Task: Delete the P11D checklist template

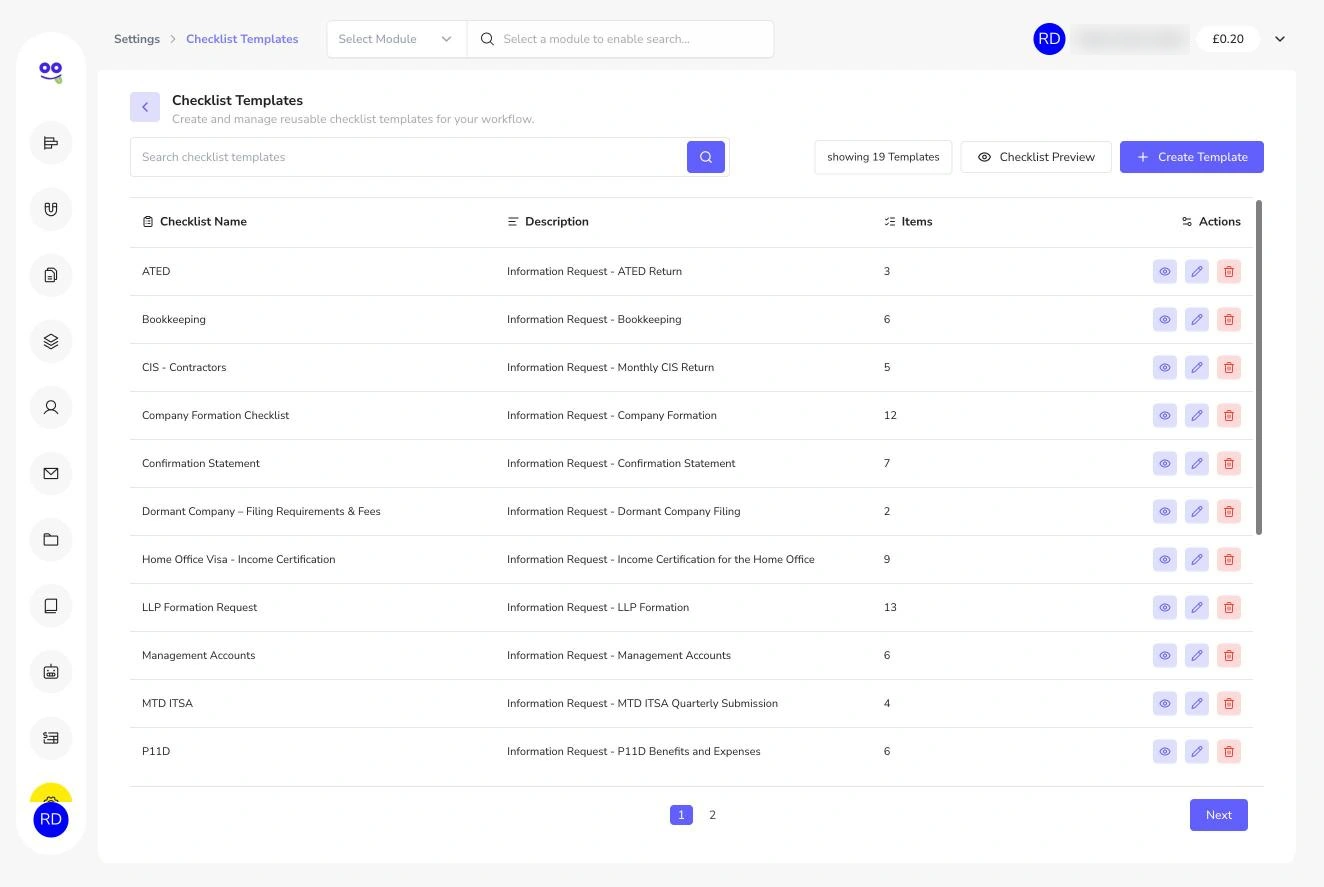Action: coord(1229,751)
